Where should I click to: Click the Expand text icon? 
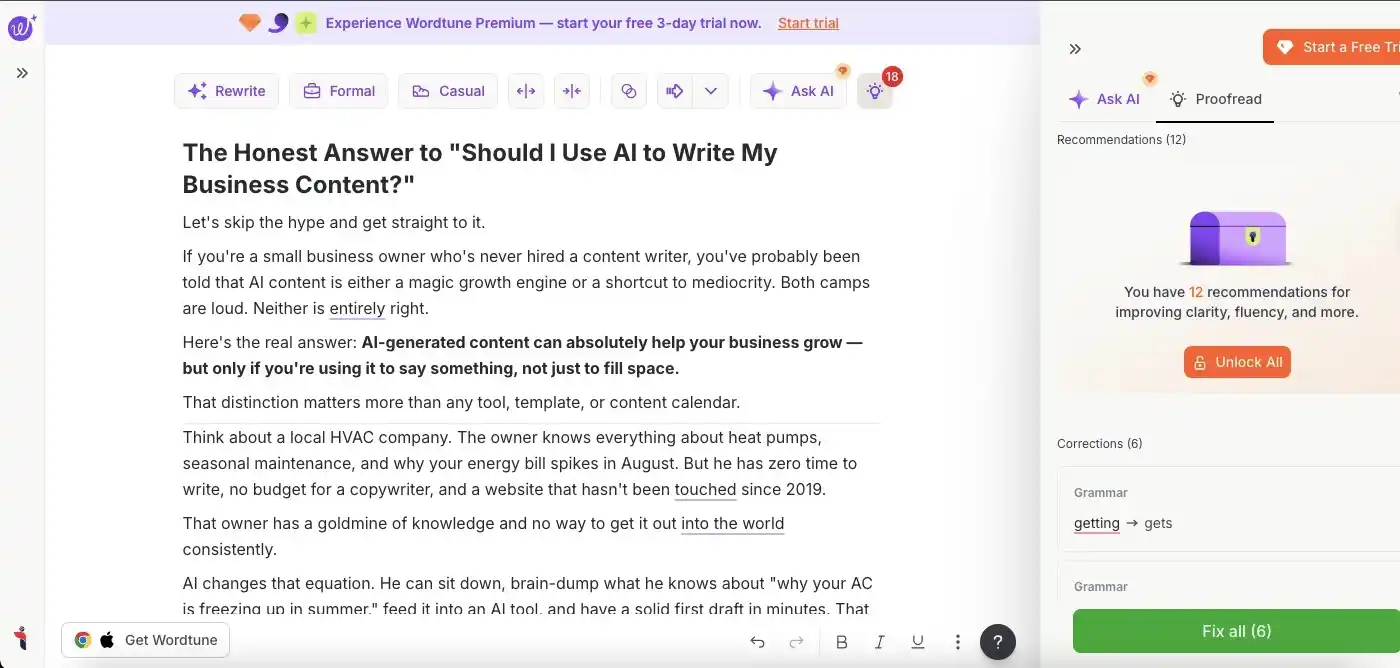pos(526,91)
